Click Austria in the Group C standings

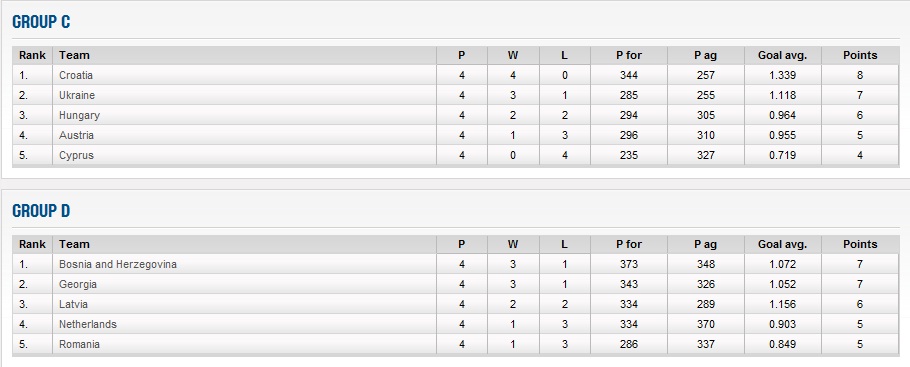click(x=76, y=135)
